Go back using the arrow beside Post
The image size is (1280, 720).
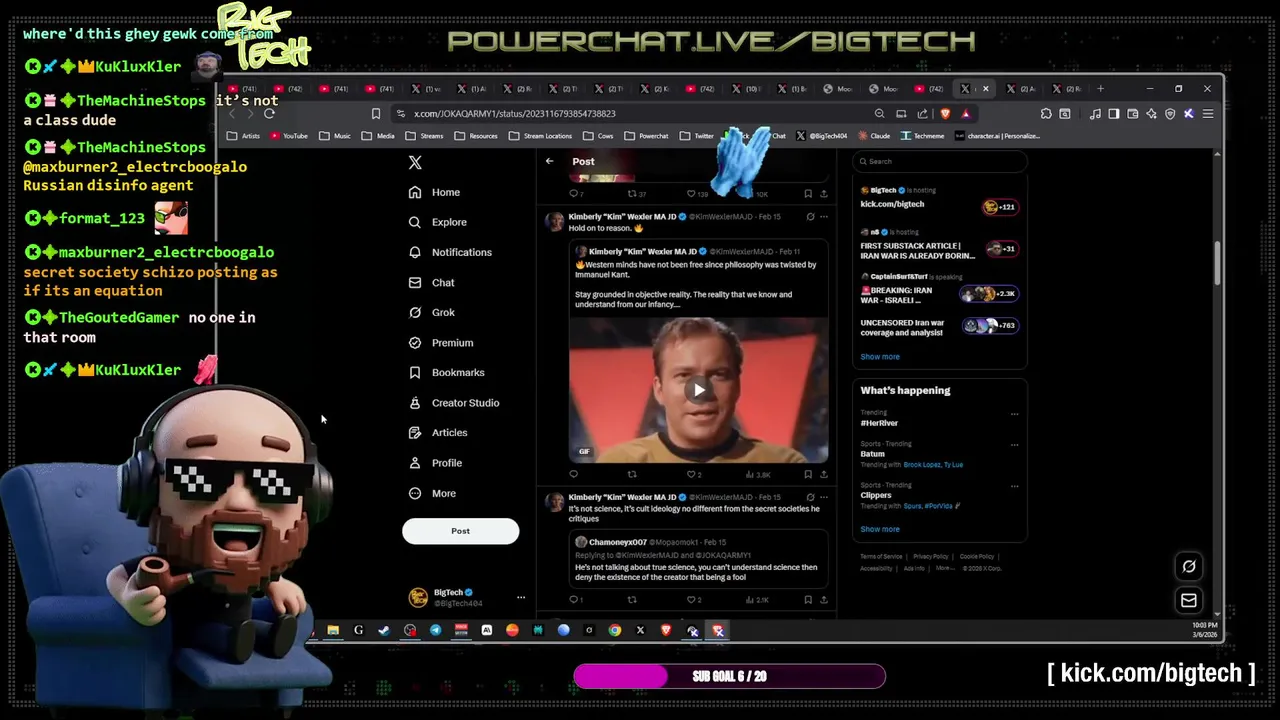(549, 161)
